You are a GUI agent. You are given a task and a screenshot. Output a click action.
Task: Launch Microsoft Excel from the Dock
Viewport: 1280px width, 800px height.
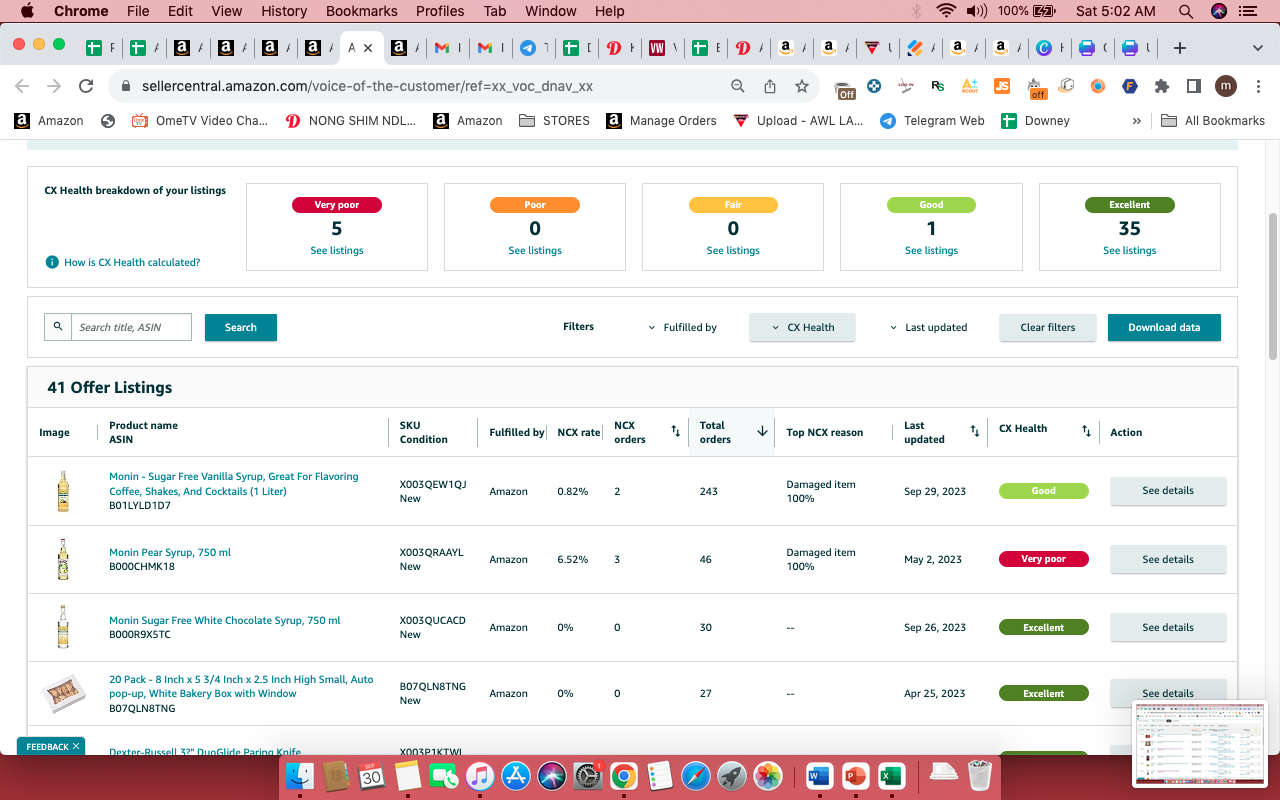pyautogui.click(x=890, y=775)
